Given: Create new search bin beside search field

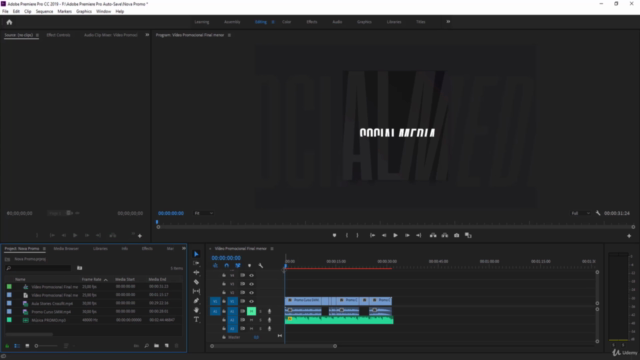Looking at the screenshot, I should coord(80,268).
